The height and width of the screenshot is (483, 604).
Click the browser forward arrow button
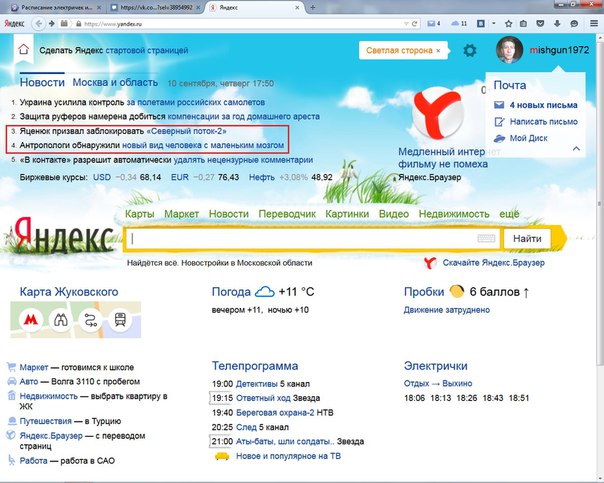pos(52,23)
